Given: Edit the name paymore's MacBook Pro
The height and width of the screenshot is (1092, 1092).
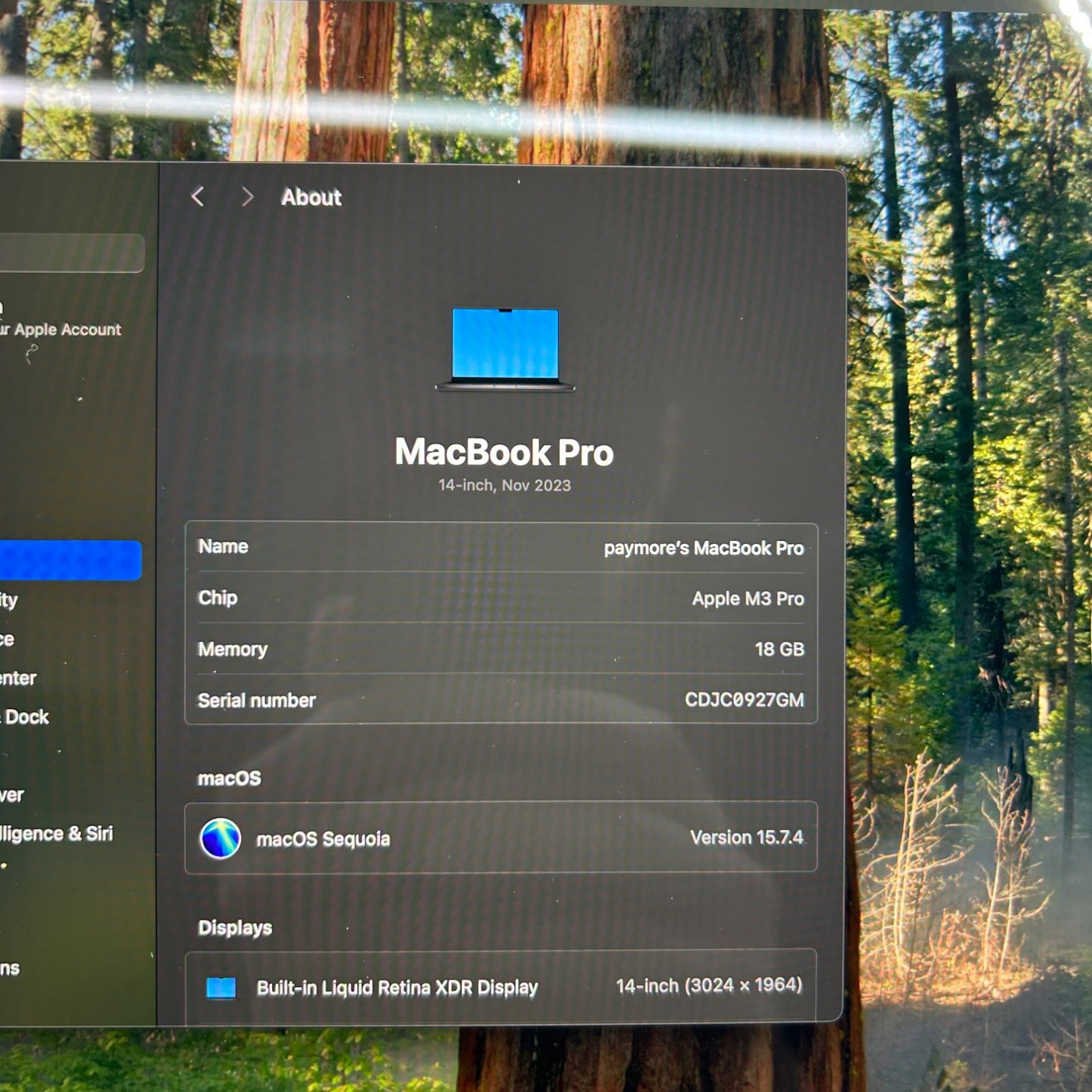Looking at the screenshot, I should [704, 548].
